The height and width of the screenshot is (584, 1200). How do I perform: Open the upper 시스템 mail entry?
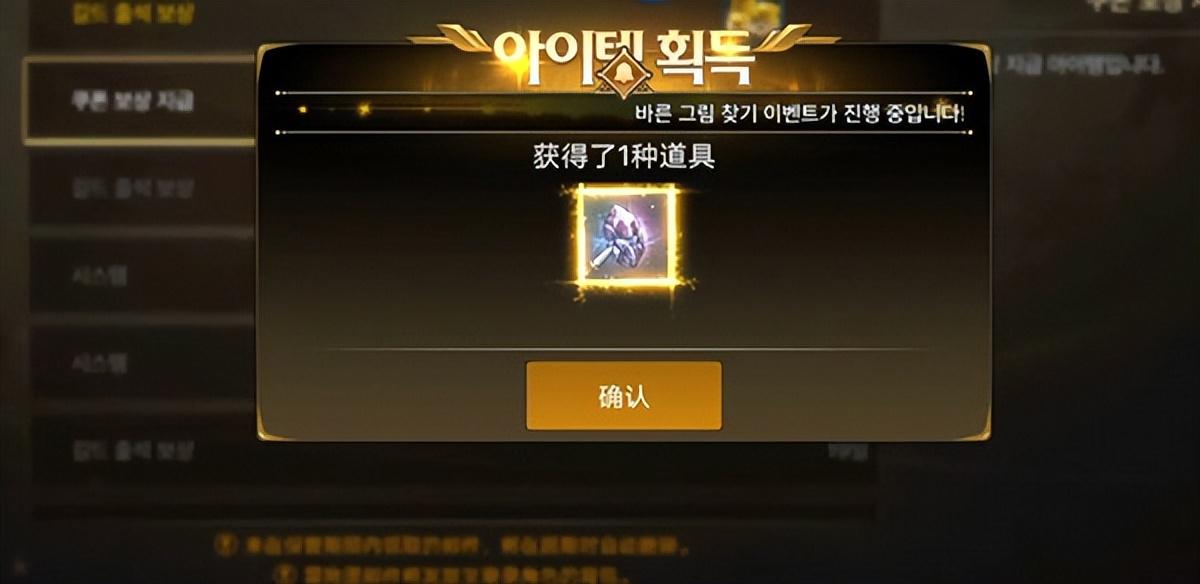(x=140, y=276)
